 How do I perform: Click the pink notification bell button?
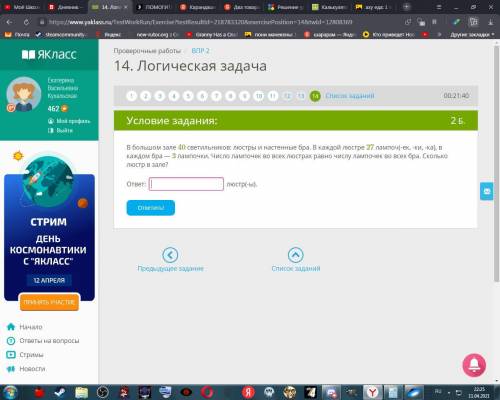[x=474, y=365]
